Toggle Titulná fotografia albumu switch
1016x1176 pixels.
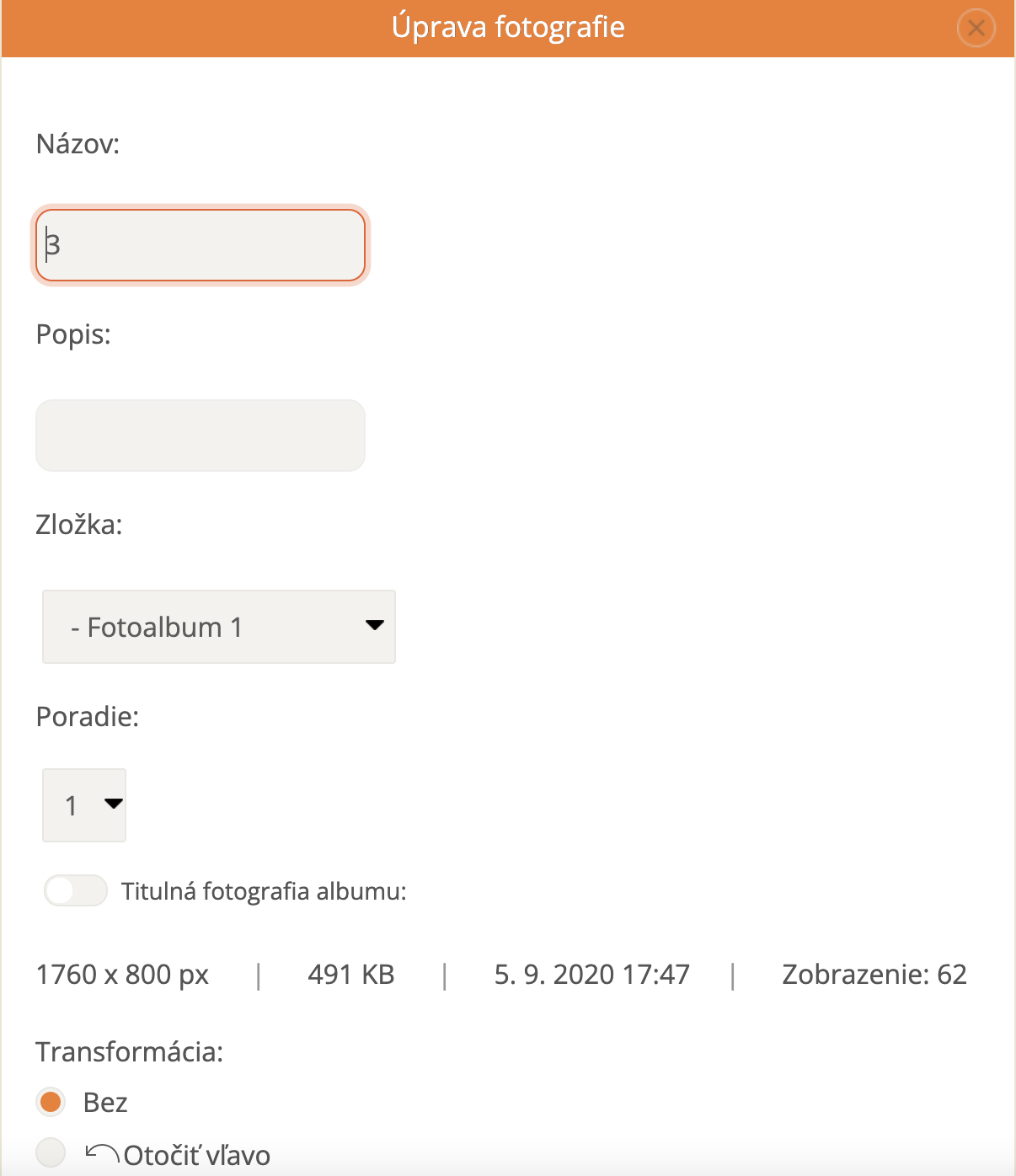76,890
